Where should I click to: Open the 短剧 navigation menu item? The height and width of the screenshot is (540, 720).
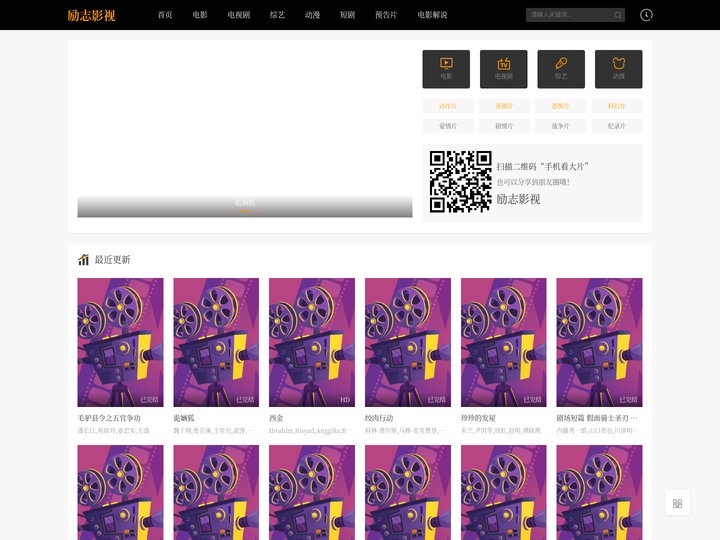pyautogui.click(x=347, y=15)
